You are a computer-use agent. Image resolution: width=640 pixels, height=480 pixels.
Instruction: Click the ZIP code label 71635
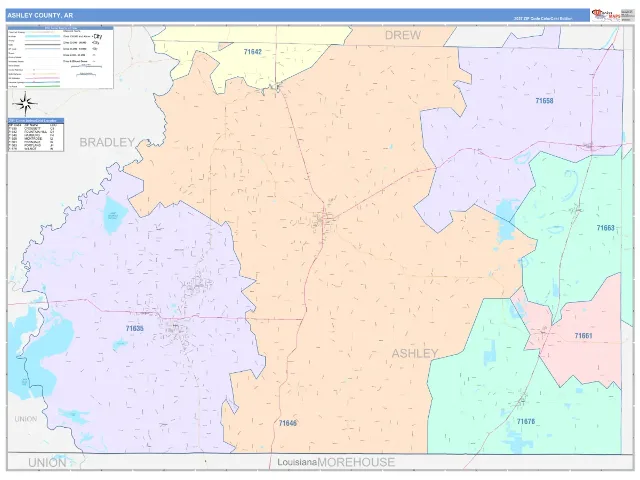click(135, 328)
